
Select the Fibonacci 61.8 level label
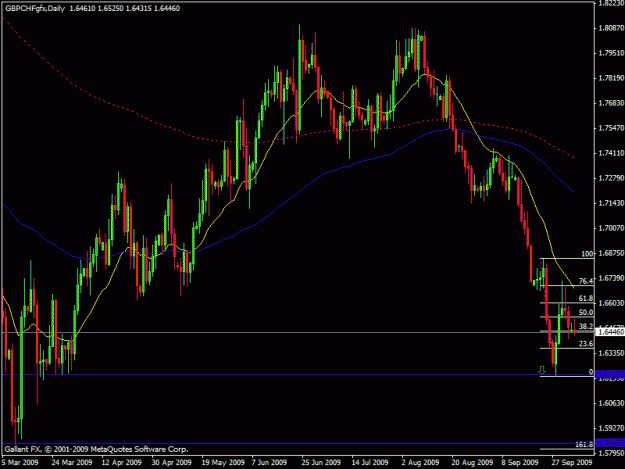point(586,298)
